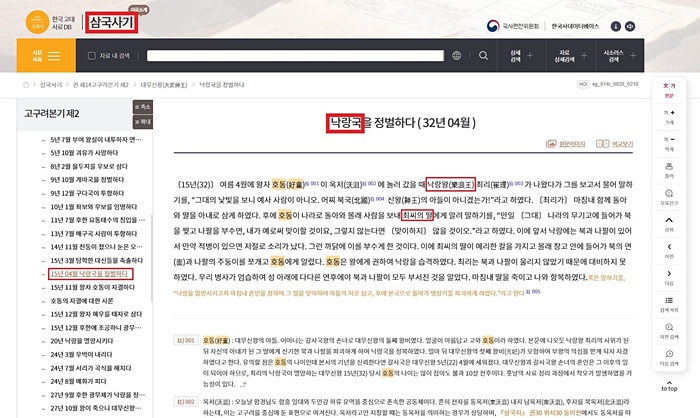Screen dimensions: 700x418
Task: Select 20년 낙랑을 멸망시키다 entry
Action: tap(82, 341)
